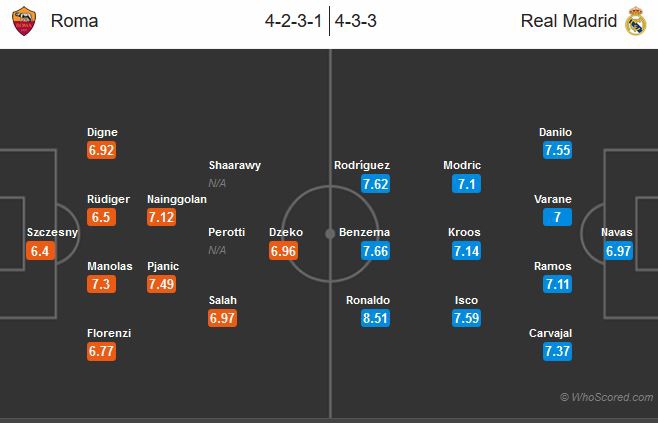Select Benzema's 7.66 rating badge
Screen dimensions: 658x423
coord(376,251)
